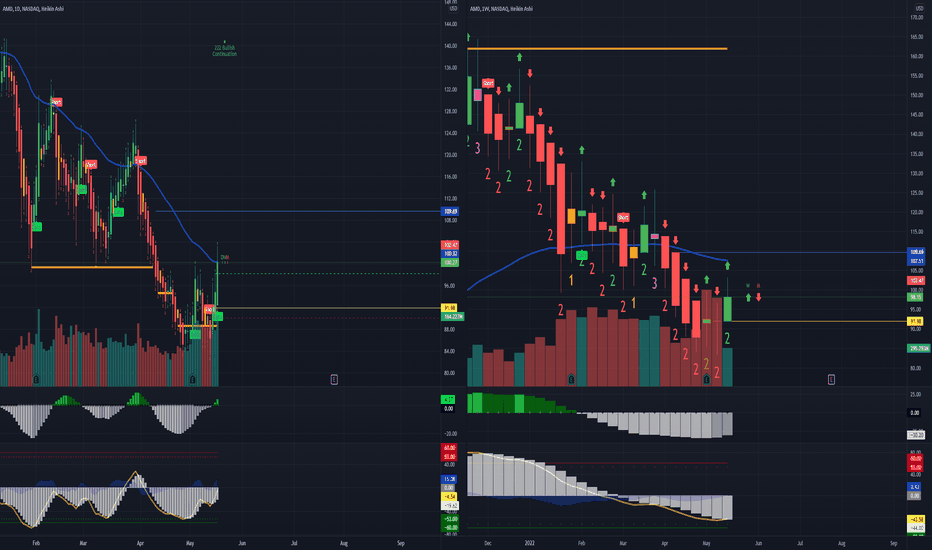Click the yellow 91.98 price label on daily chart
Image resolution: width=932 pixels, height=550 pixels.
click(449, 307)
